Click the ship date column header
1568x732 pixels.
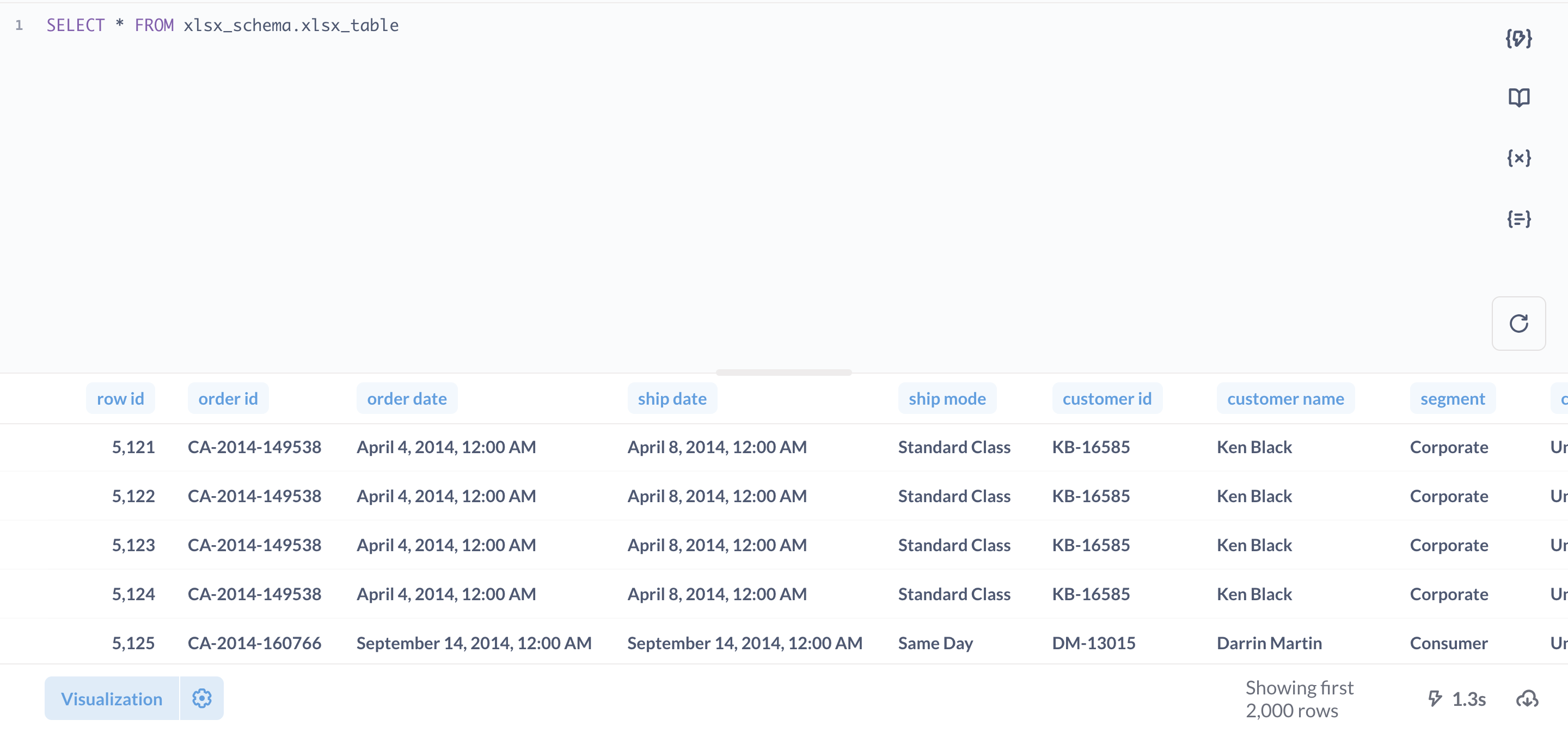(672, 399)
